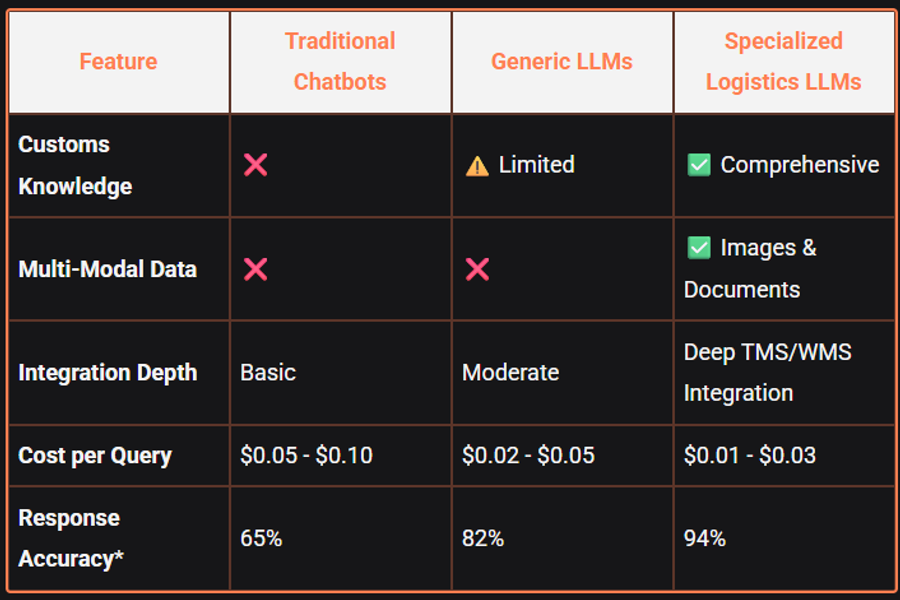
Task: Click red X under Generic LLMs for Multi-Modal Data
Action: click(x=477, y=269)
